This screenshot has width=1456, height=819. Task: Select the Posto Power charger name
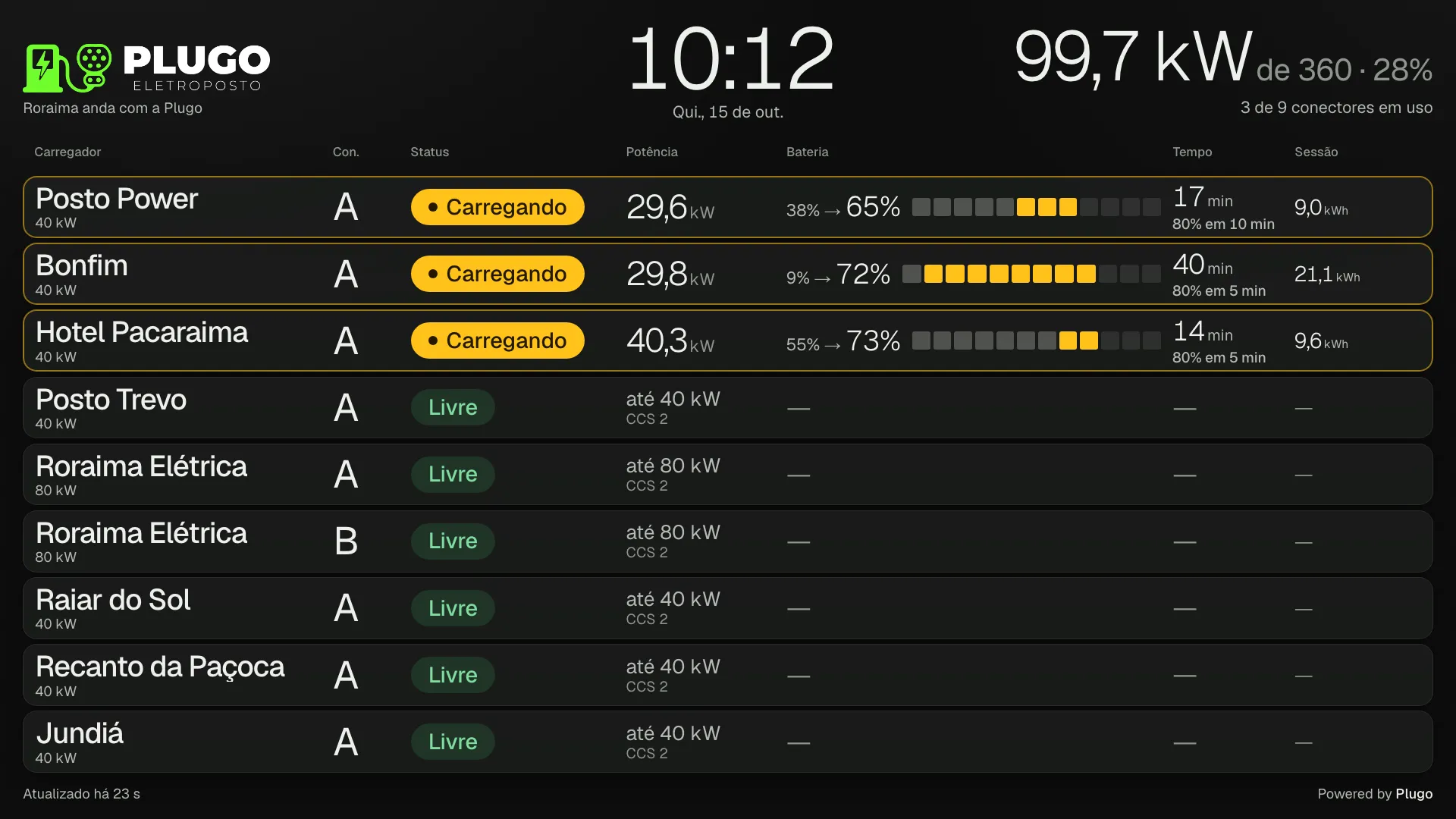(x=117, y=199)
